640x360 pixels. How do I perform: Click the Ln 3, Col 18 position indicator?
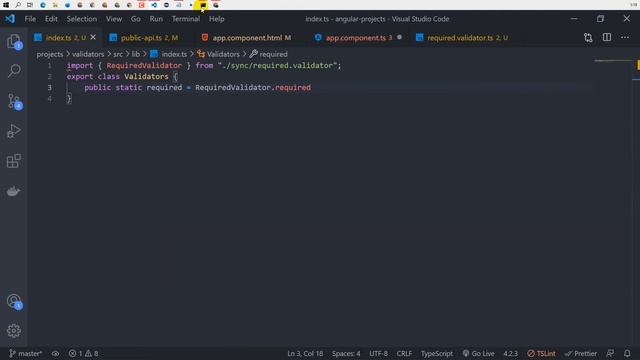[305, 353]
